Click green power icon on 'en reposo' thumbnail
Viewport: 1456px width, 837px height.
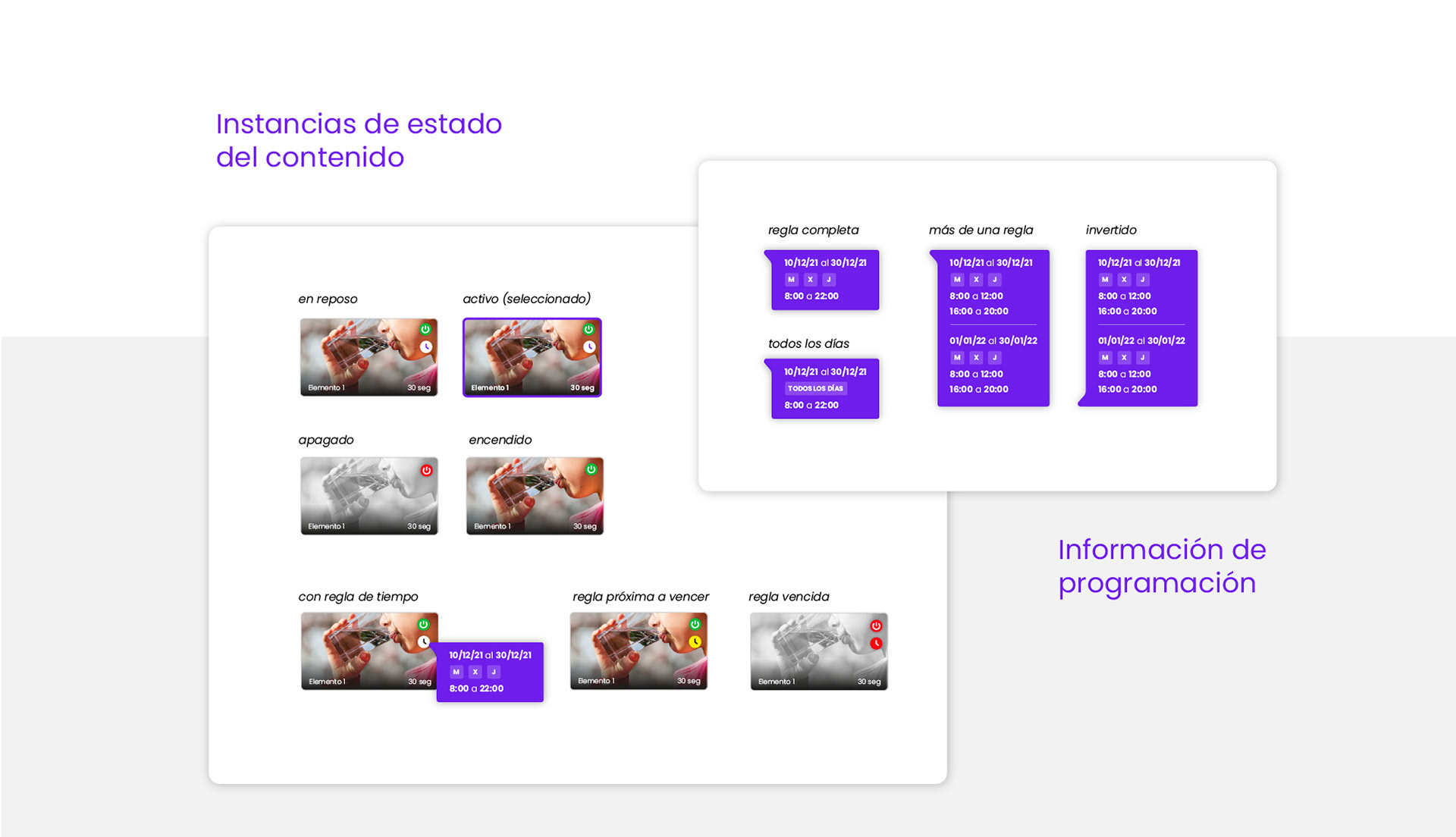[x=425, y=329]
